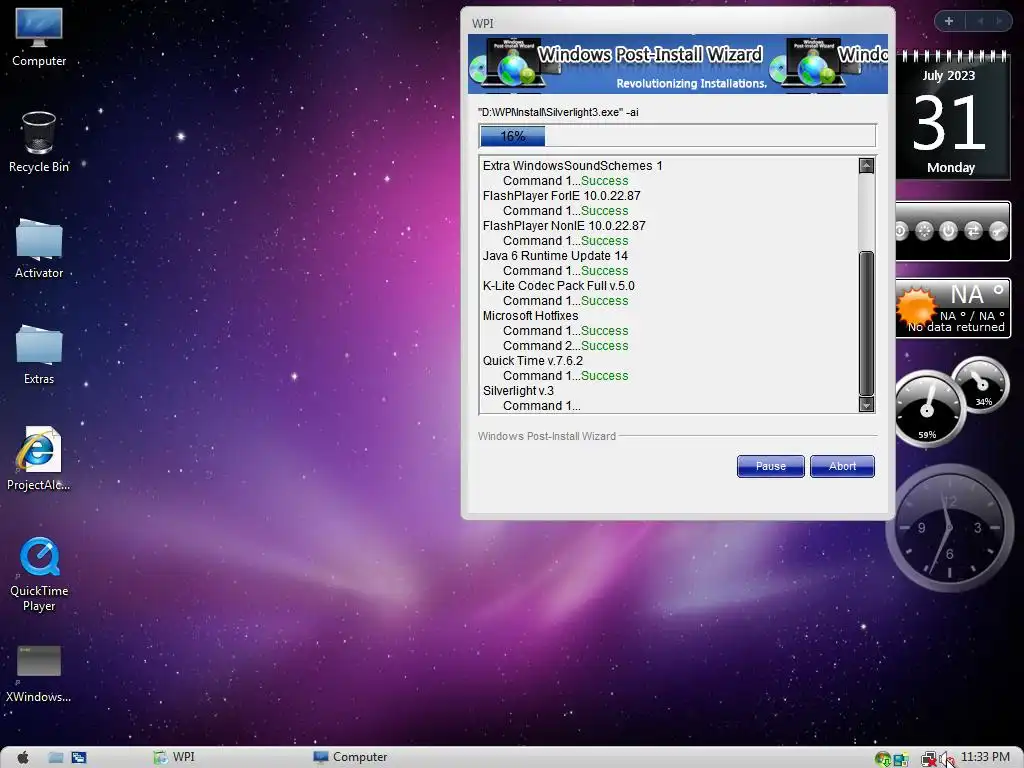Select the WPI taskbar button
Image resolution: width=1024 pixels, height=768 pixels.
[174, 757]
